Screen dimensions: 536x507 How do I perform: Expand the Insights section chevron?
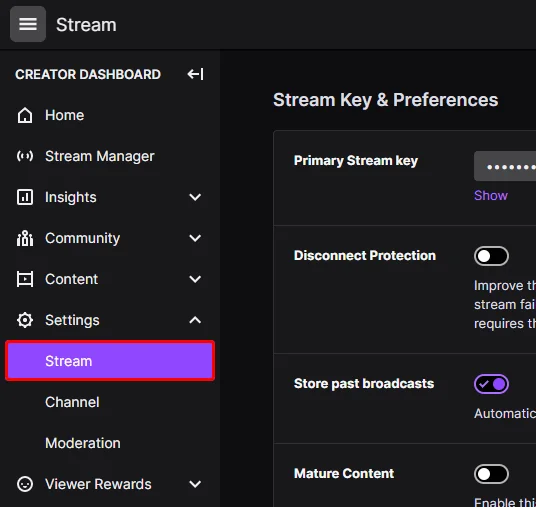pos(195,197)
